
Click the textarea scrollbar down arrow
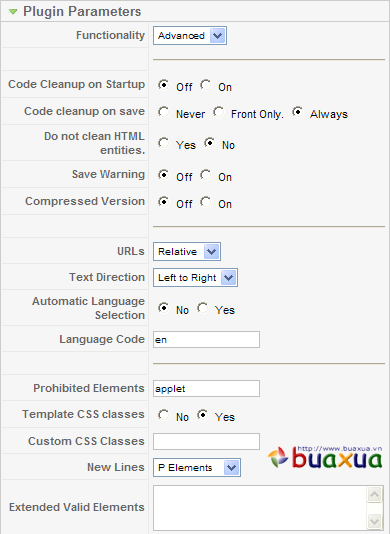(375, 521)
